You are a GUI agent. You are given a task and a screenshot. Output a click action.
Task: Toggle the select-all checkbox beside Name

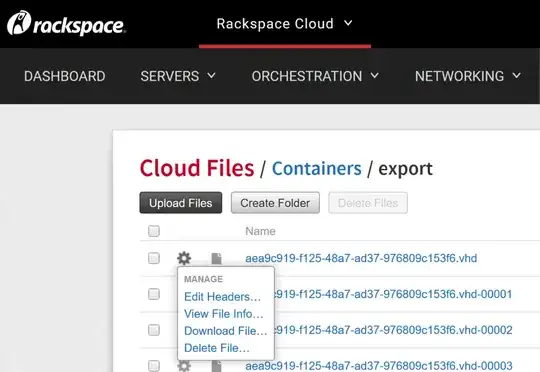click(154, 231)
